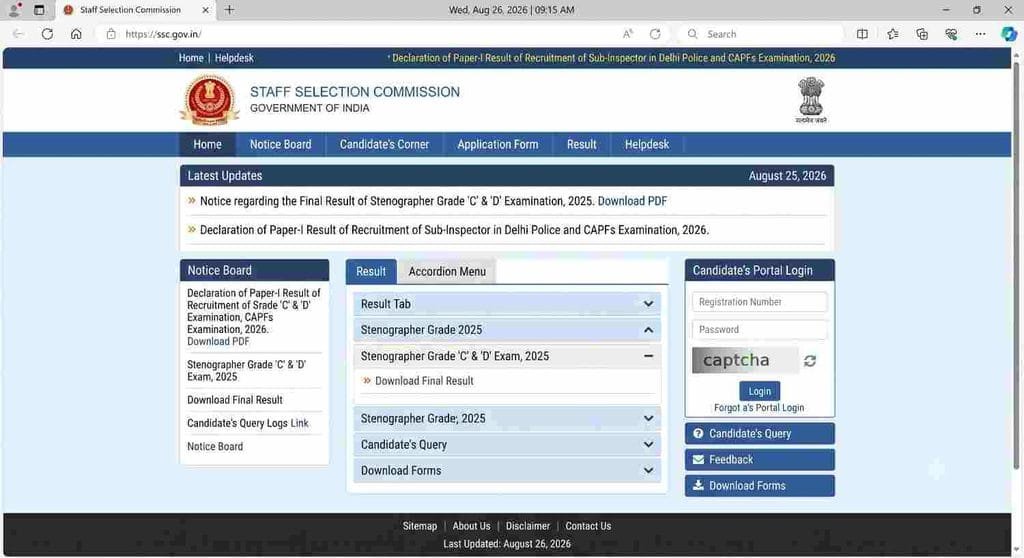Viewport: 1024px width, 558px height.
Task: Click Download PDF link in Latest Updates
Action: coord(632,201)
